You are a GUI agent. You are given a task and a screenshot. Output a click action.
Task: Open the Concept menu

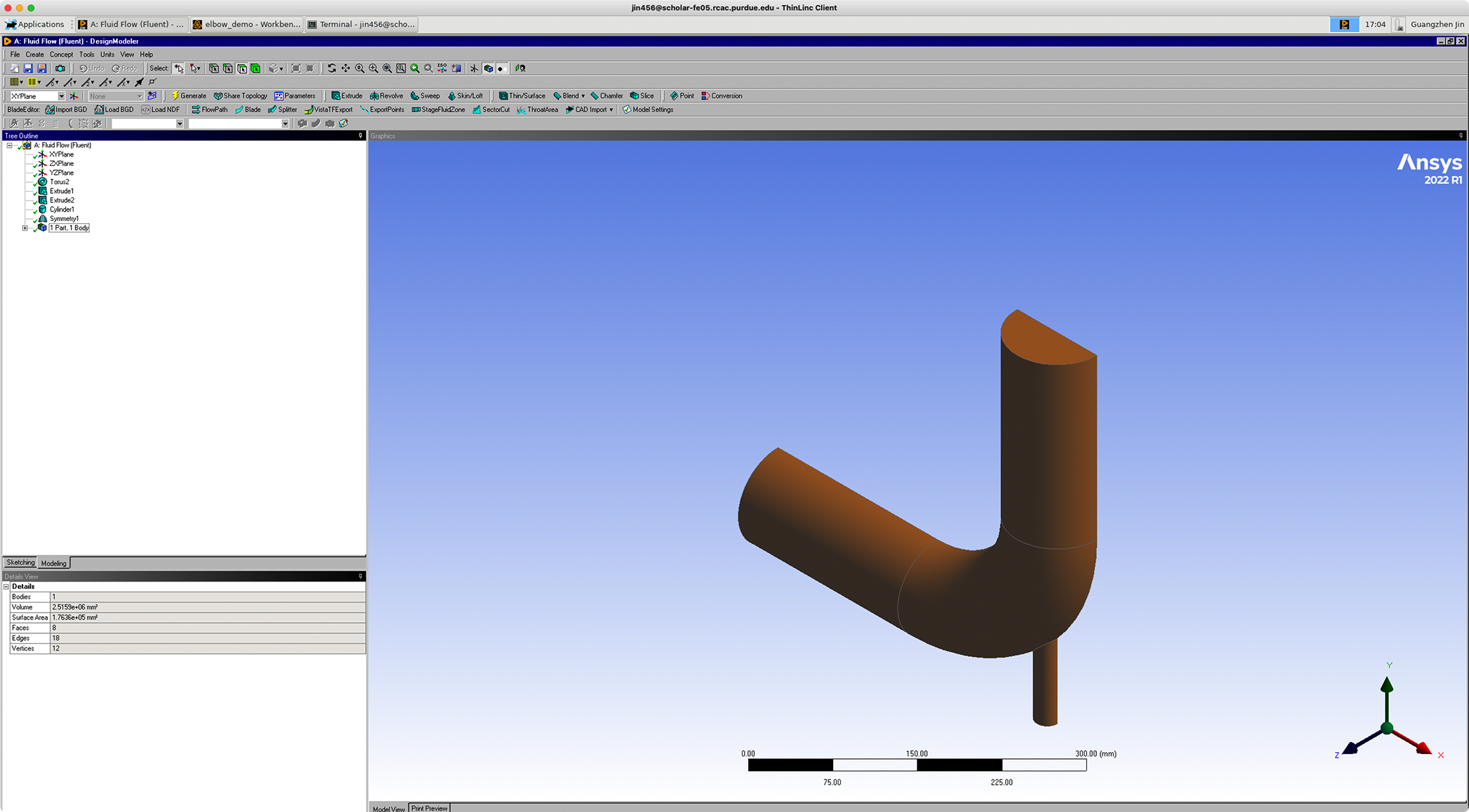61,54
